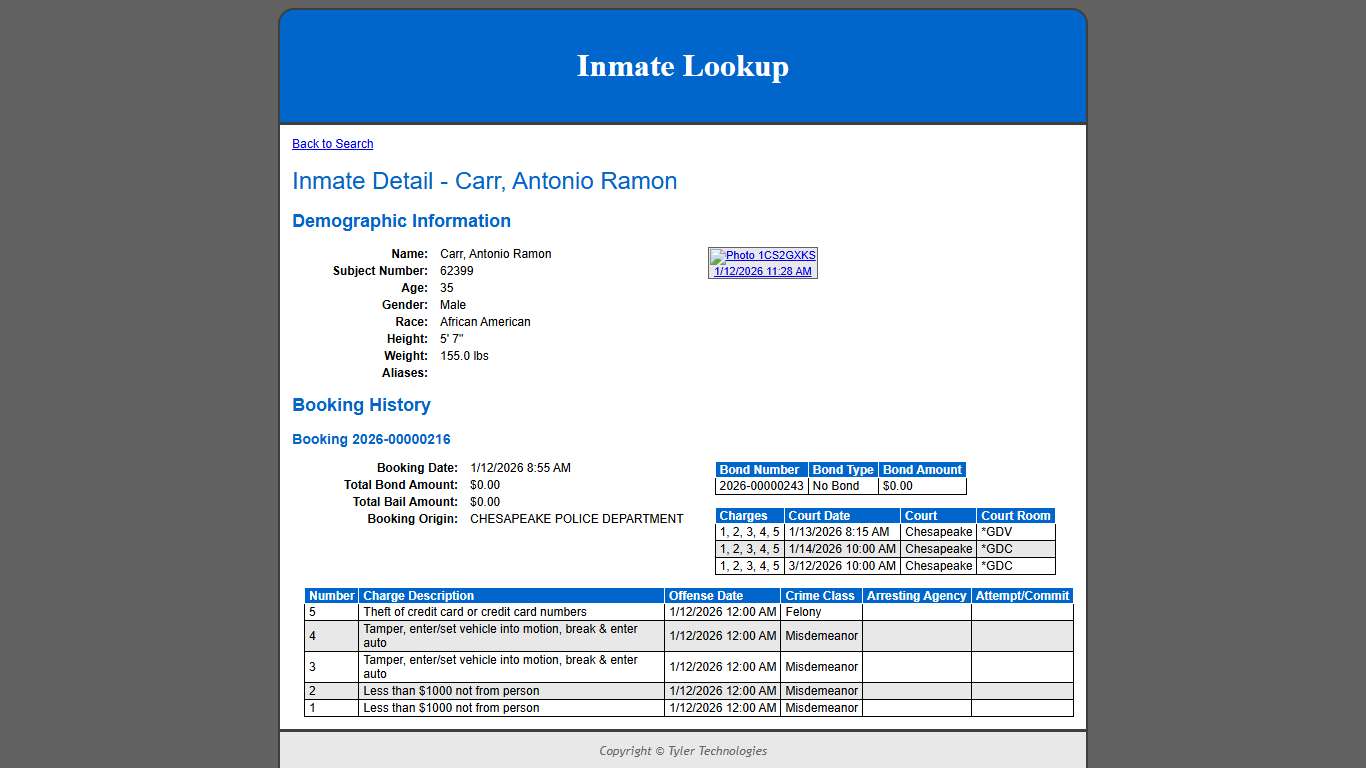Select bond row 2026-00000243 showing No Bond
The image size is (1366, 768).
(840, 486)
